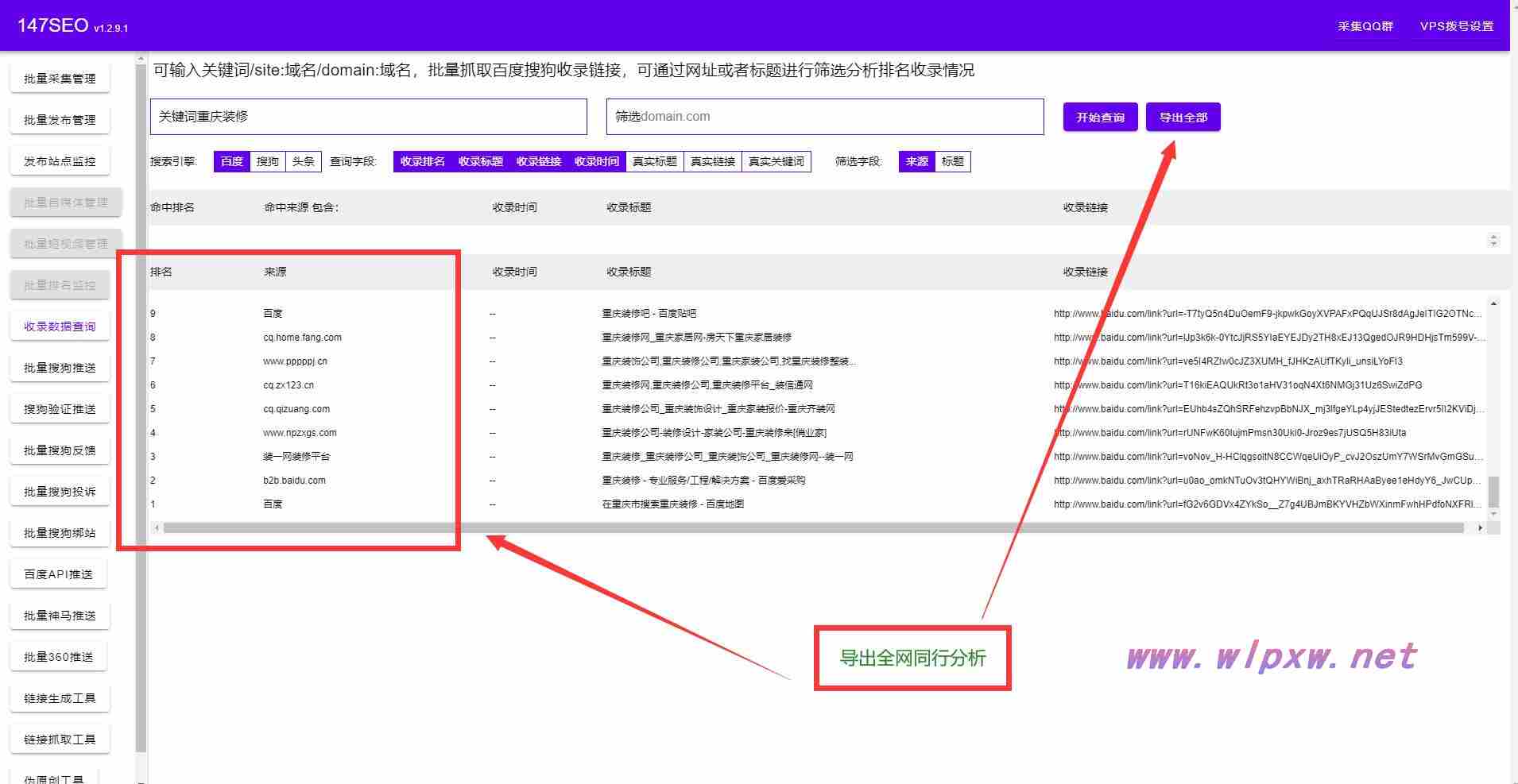Click the up arrow of results scrollbar
1518x784 pixels.
[1493, 303]
